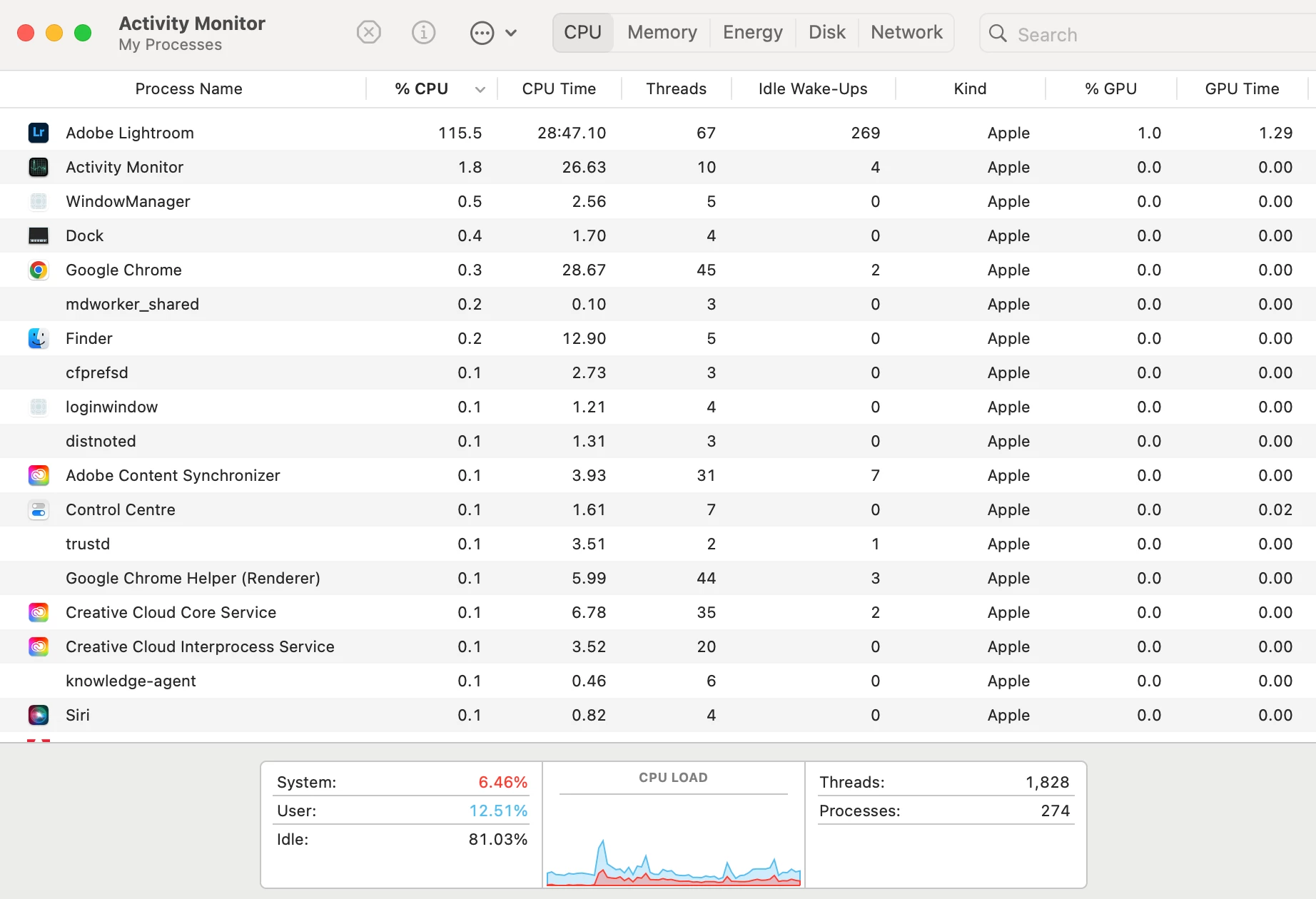Screen dimensions: 1316x899
Task: Click the Inspect process info icon
Action: coord(424,32)
